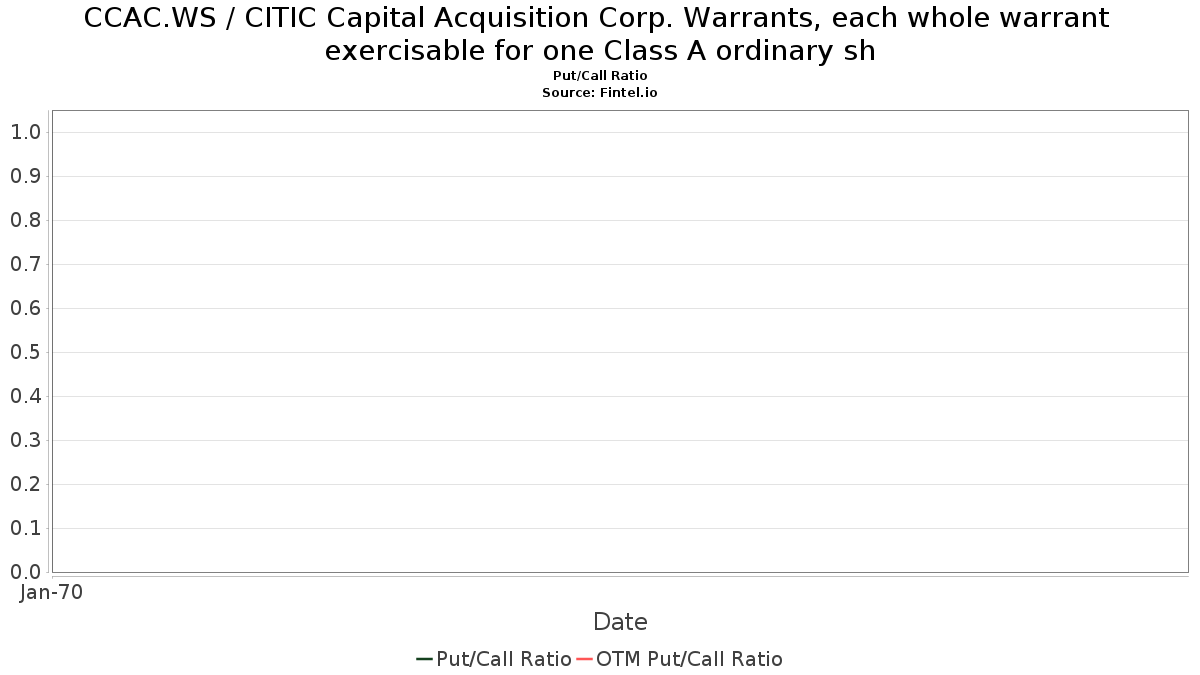This screenshot has width=1200, height=675.
Task: Click the 0.6 y-axis label
Action: (25, 308)
